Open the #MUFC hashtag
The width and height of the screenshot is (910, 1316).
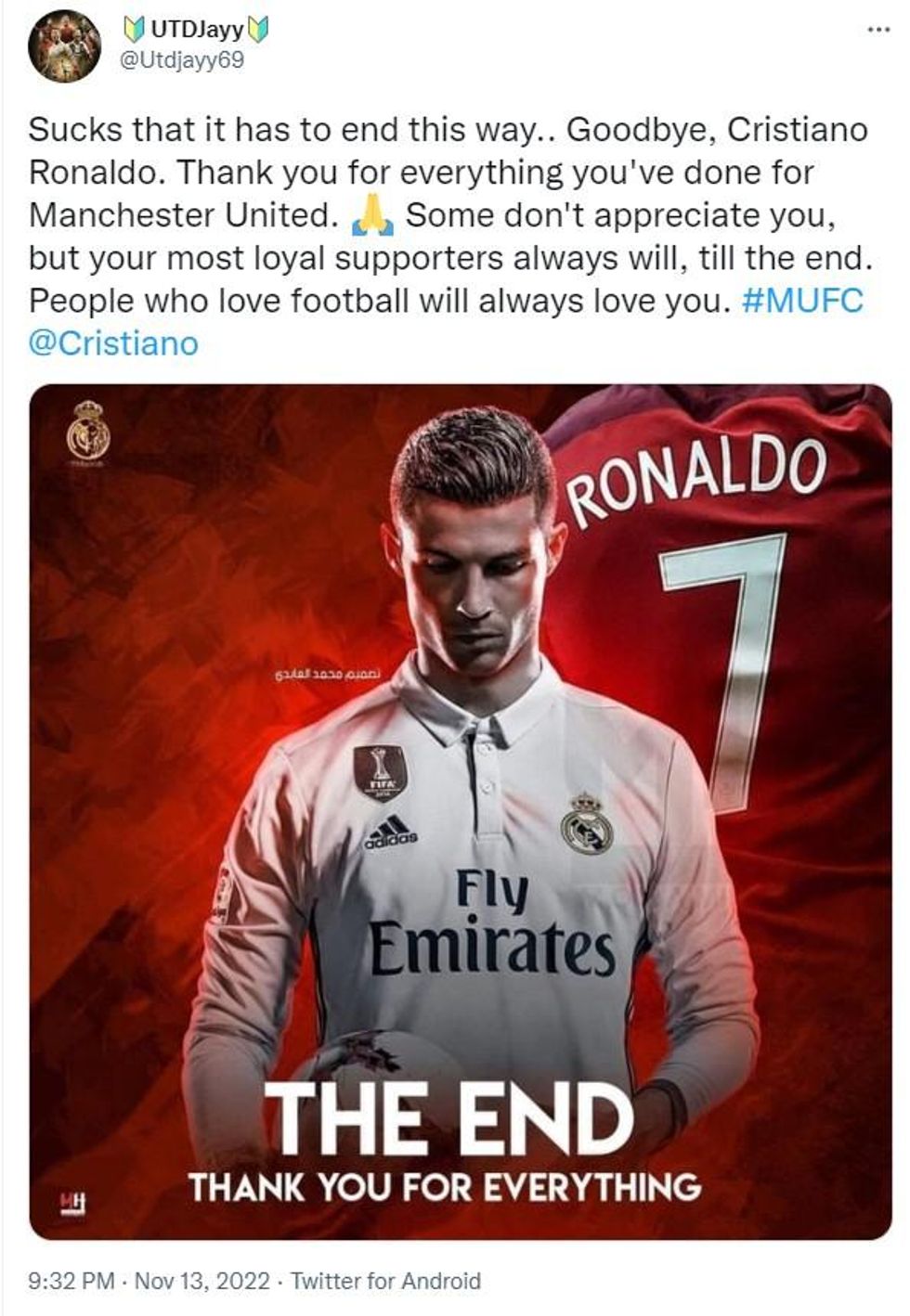pyautogui.click(x=803, y=301)
